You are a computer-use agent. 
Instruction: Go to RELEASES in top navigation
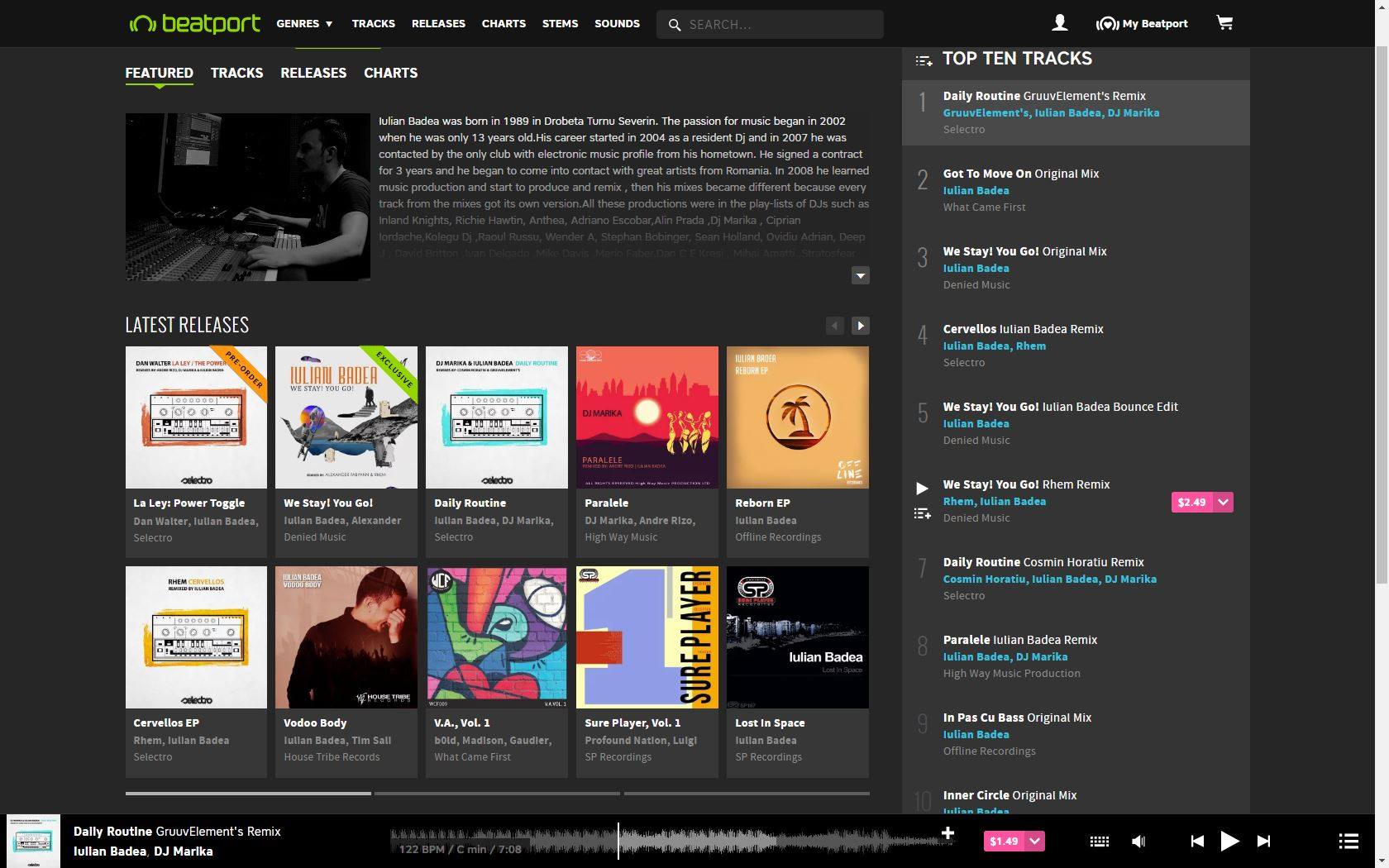coord(438,24)
